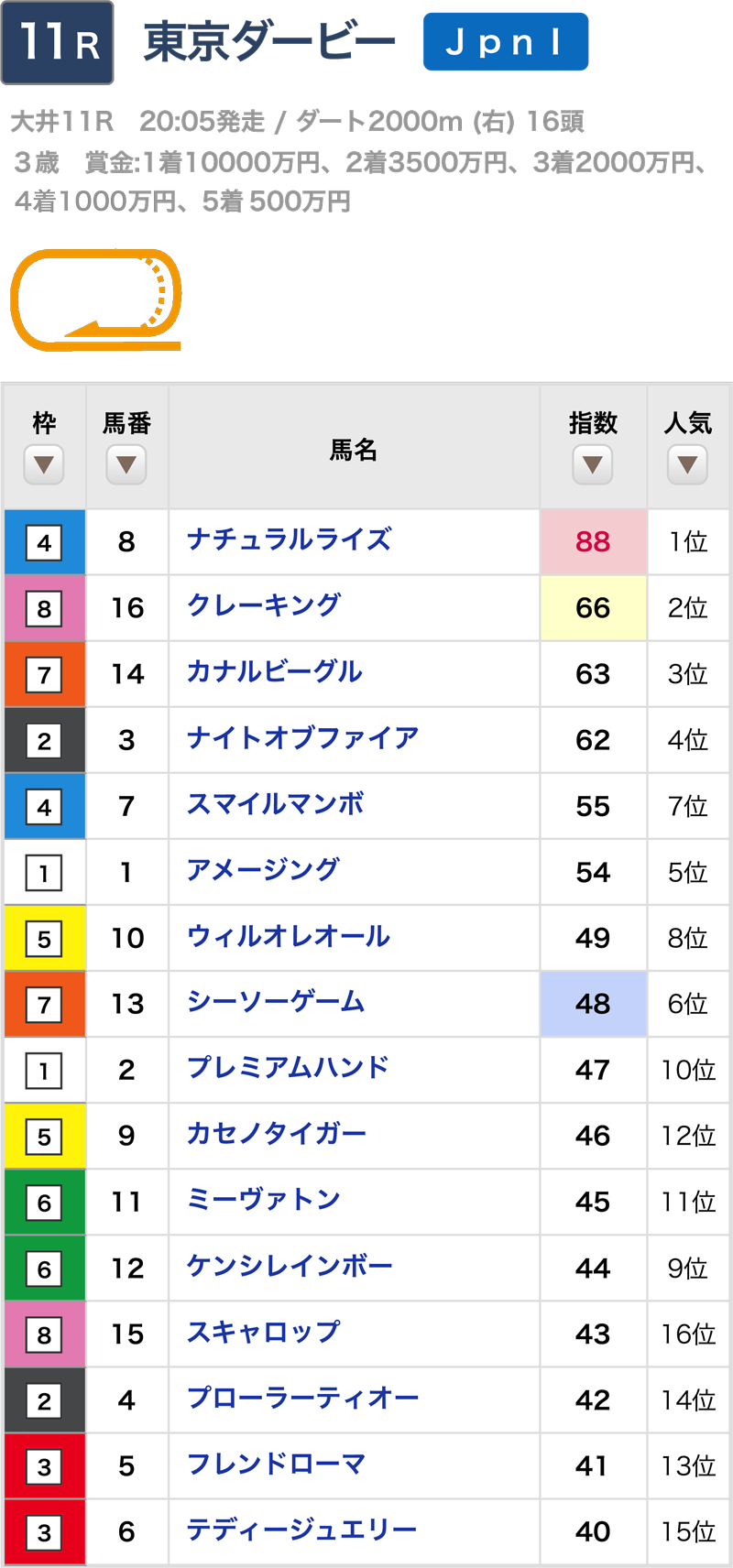Click the 馬名 column header
The width and height of the screenshot is (733, 1568).
pyautogui.click(x=354, y=450)
